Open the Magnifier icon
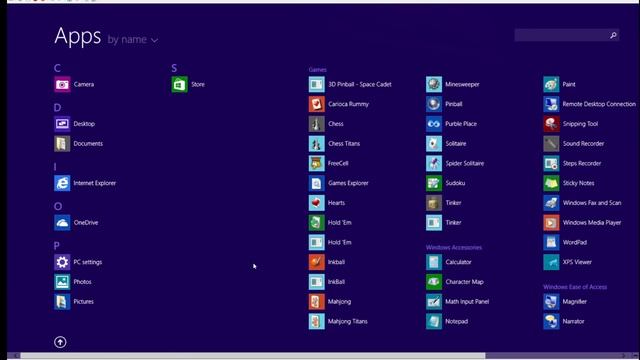640x360 pixels. (x=551, y=302)
